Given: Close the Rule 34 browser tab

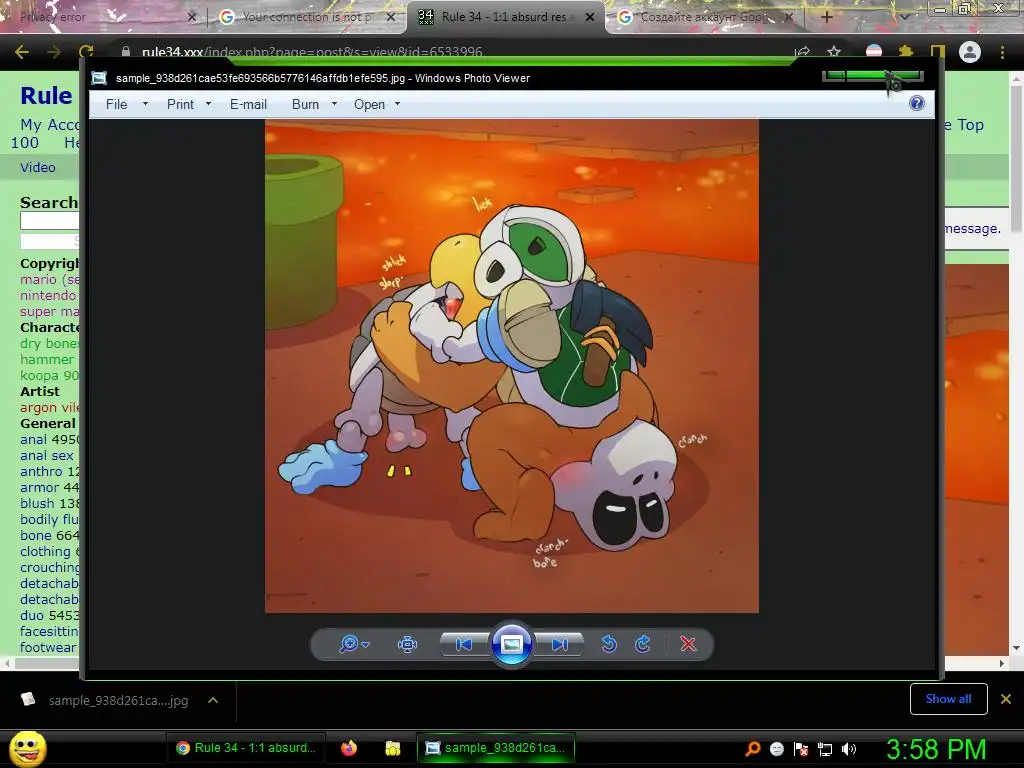Looking at the screenshot, I should (590, 17).
